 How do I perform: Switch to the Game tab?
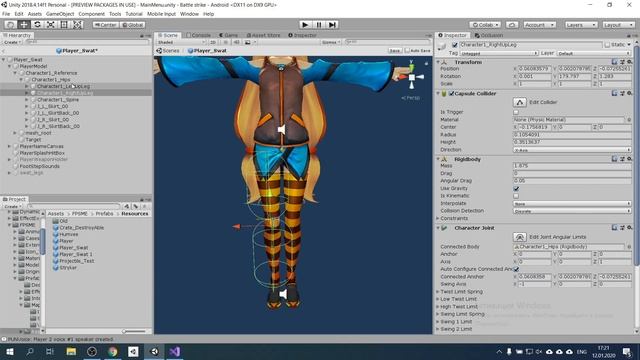click(x=229, y=36)
